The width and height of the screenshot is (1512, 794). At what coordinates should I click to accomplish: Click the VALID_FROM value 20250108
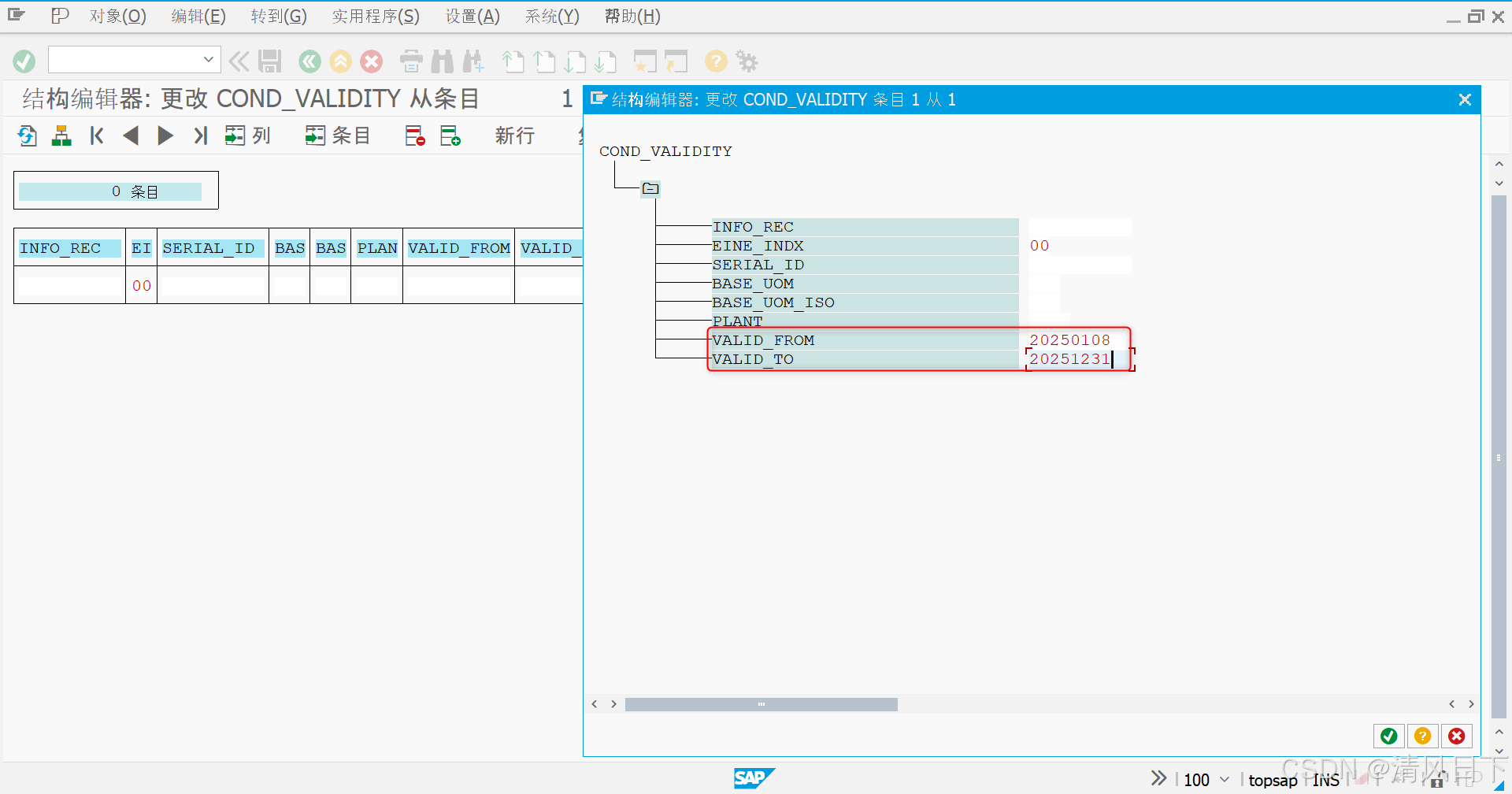pos(1069,340)
